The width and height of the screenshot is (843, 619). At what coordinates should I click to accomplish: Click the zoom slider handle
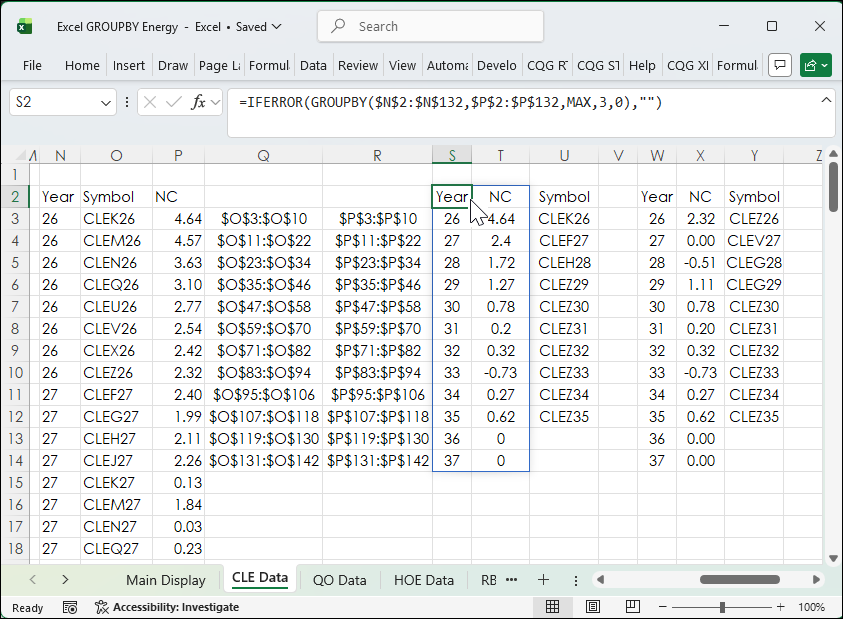(x=723, y=607)
